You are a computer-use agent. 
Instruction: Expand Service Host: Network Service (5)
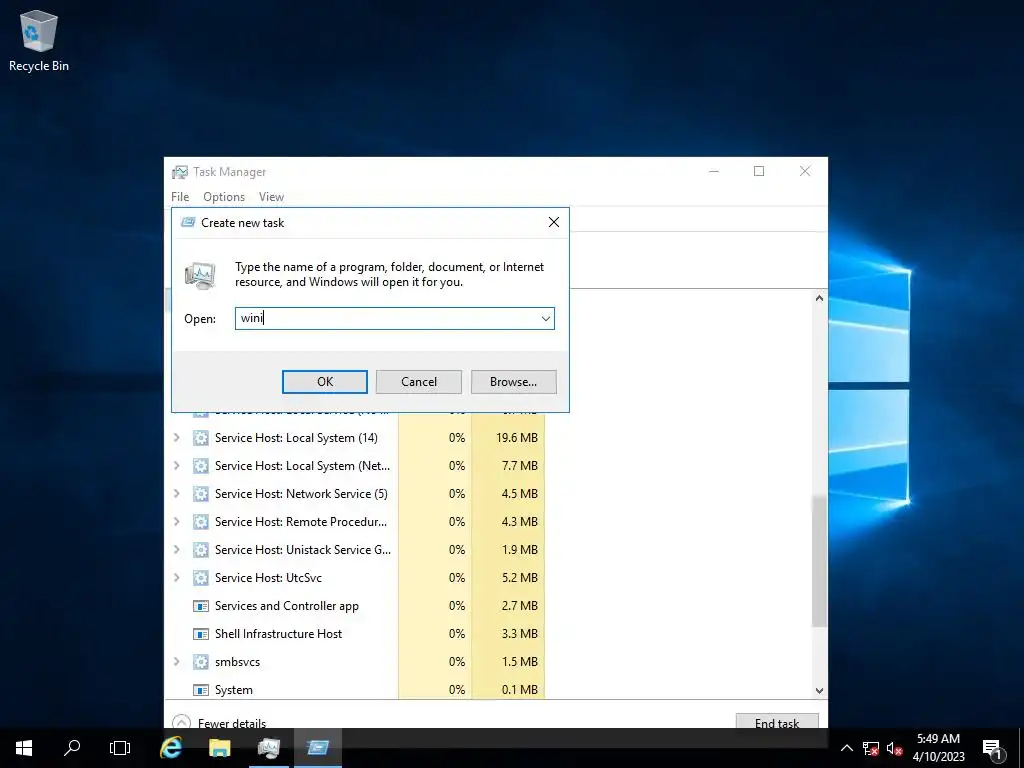[x=176, y=494]
